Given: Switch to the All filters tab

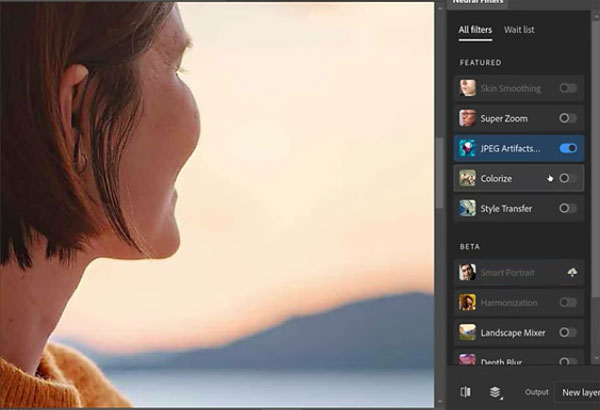Looking at the screenshot, I should point(475,30).
